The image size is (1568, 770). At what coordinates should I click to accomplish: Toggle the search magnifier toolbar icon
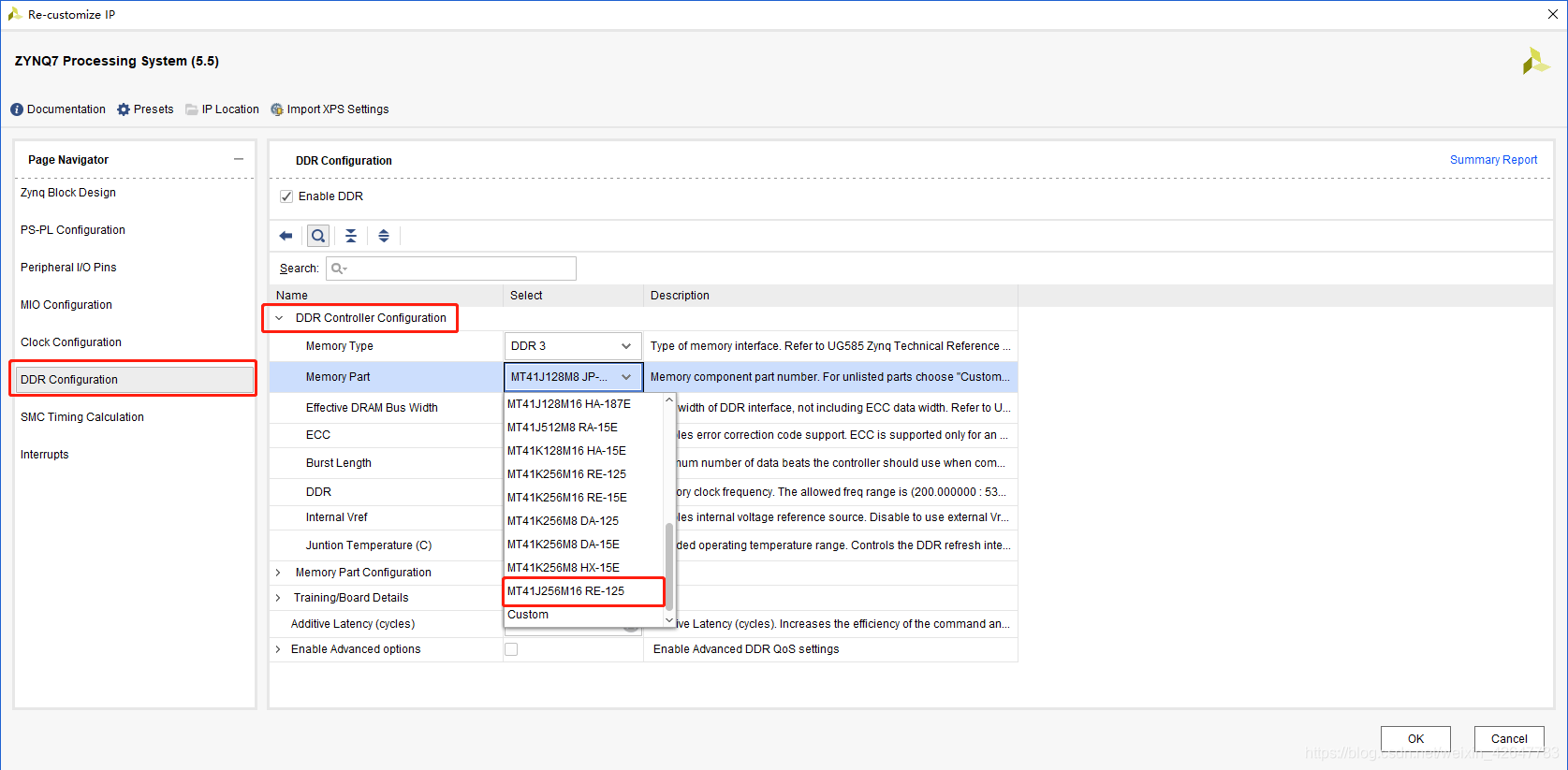318,236
